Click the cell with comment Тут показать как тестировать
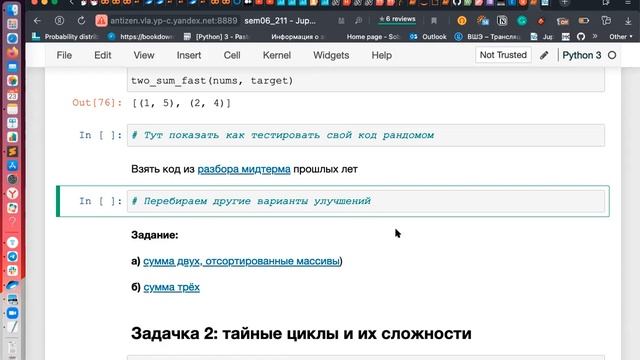Image resolution: width=640 pixels, height=360 pixels. pyautogui.click(x=366, y=135)
